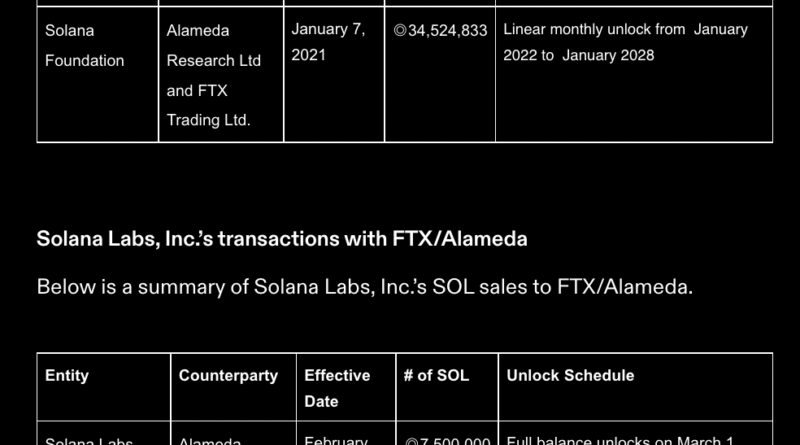
Task: Select the Alameda Research Ltd counterparty text
Action: point(213,45)
